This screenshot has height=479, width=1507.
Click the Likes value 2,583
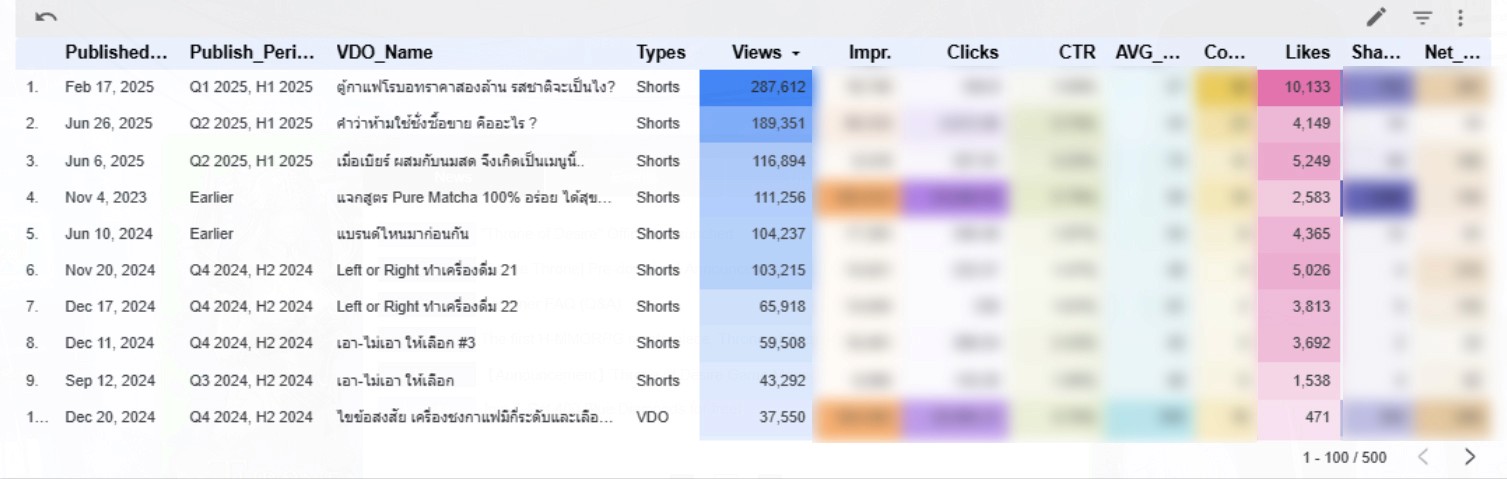[1311, 197]
